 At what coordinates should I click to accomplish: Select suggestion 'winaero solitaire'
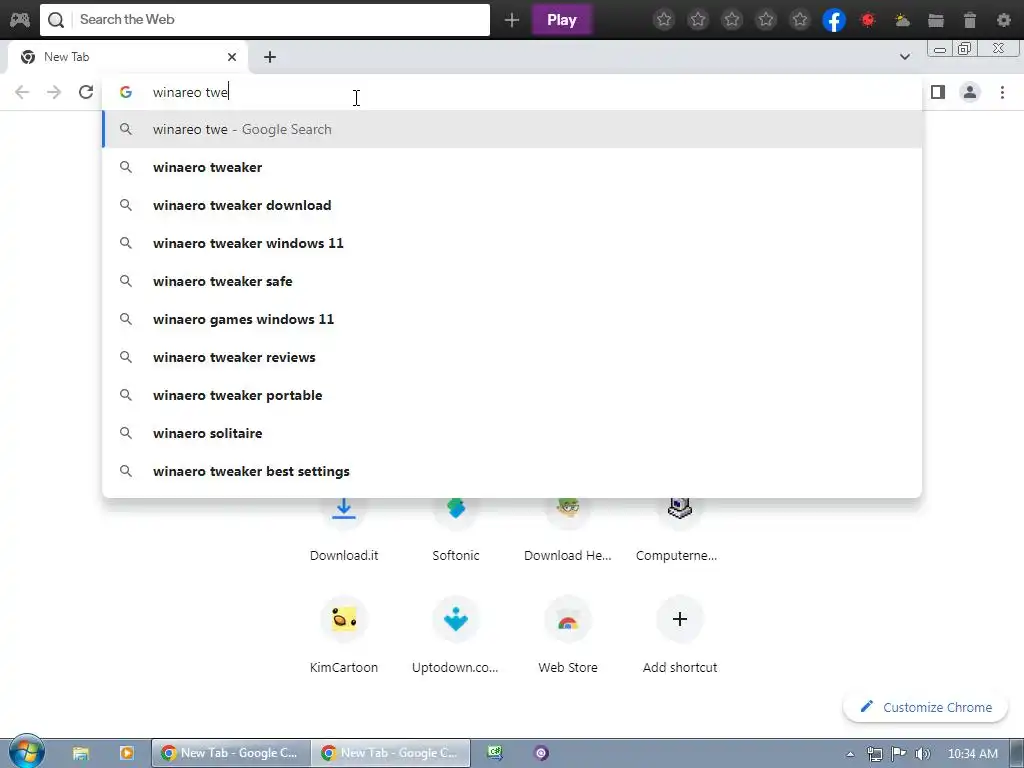[x=512, y=433]
